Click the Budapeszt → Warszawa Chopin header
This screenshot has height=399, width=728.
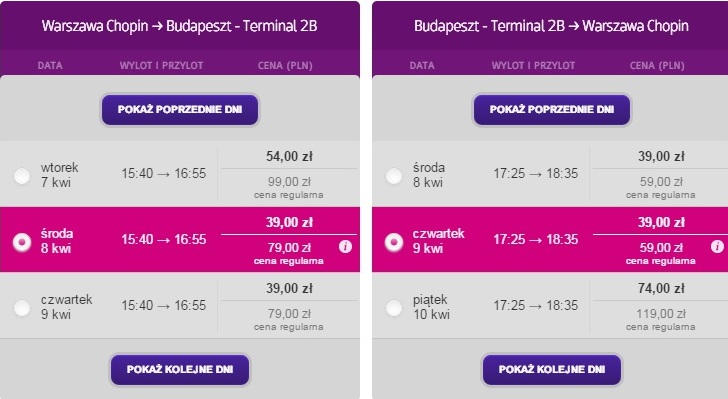click(552, 26)
